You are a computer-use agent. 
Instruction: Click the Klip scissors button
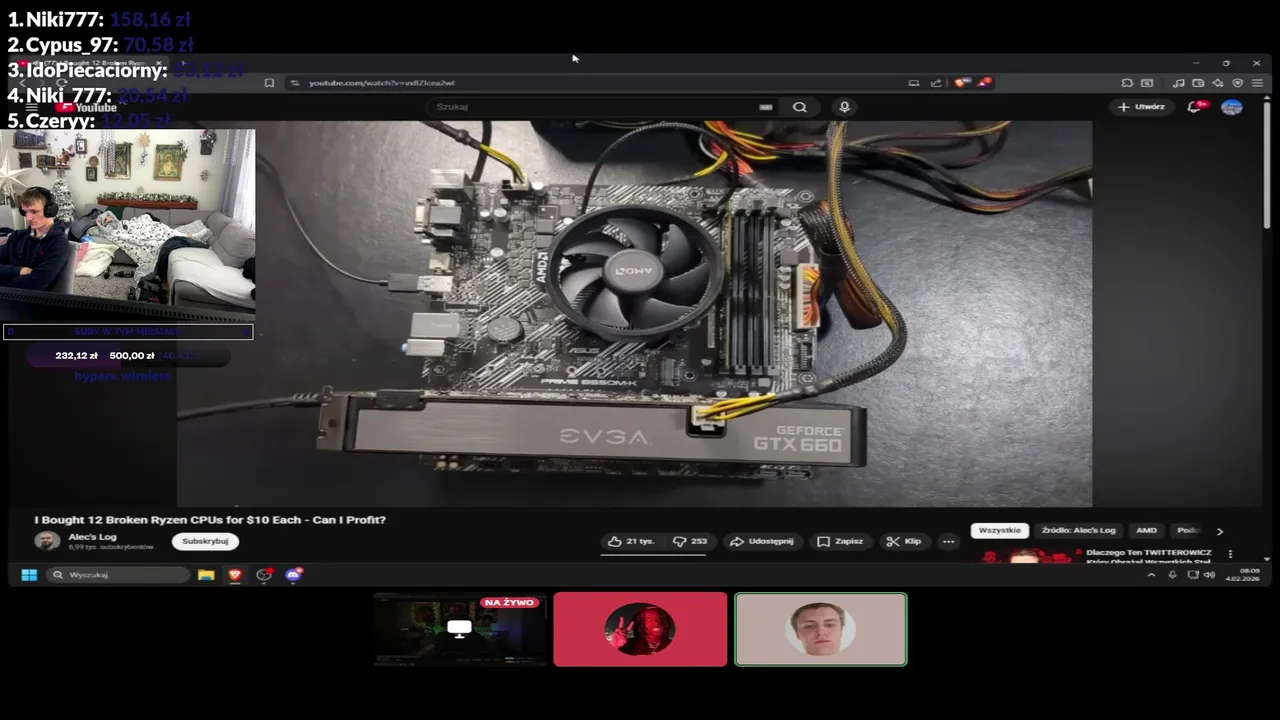tap(903, 541)
